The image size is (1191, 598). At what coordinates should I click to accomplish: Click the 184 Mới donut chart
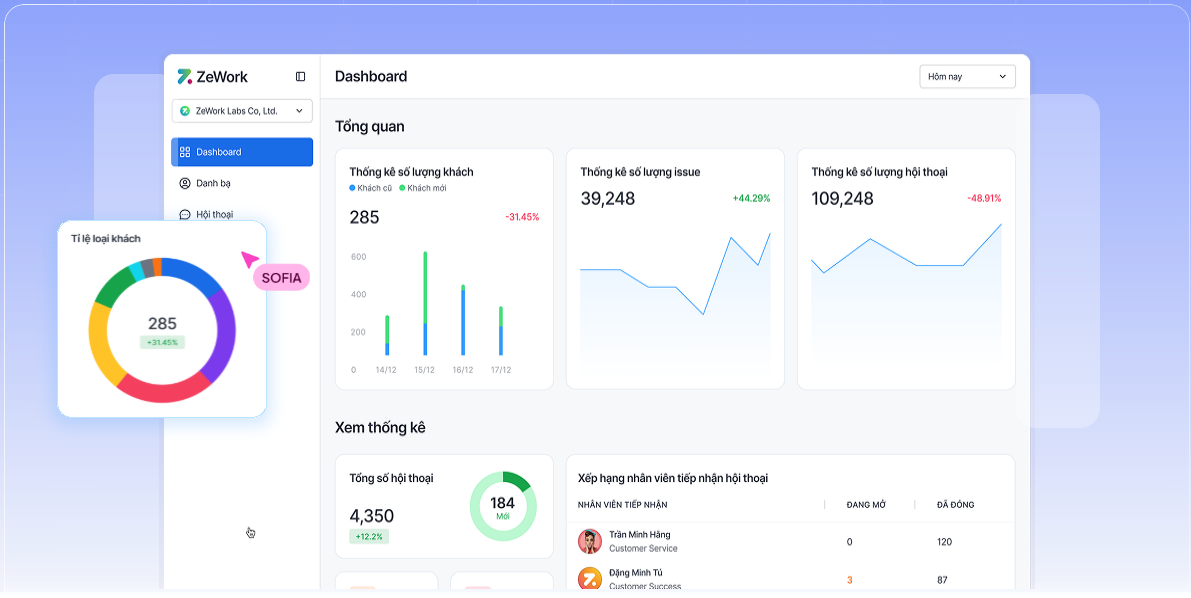click(503, 505)
